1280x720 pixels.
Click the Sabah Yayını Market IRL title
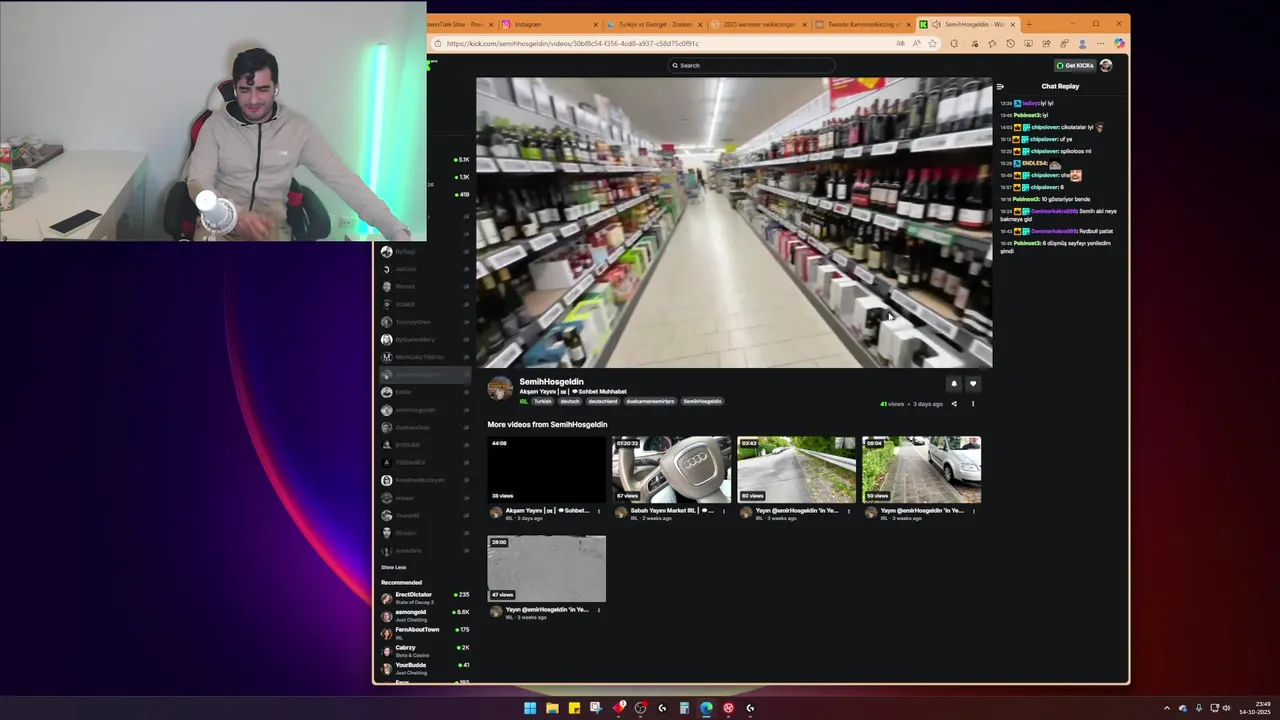point(671,510)
